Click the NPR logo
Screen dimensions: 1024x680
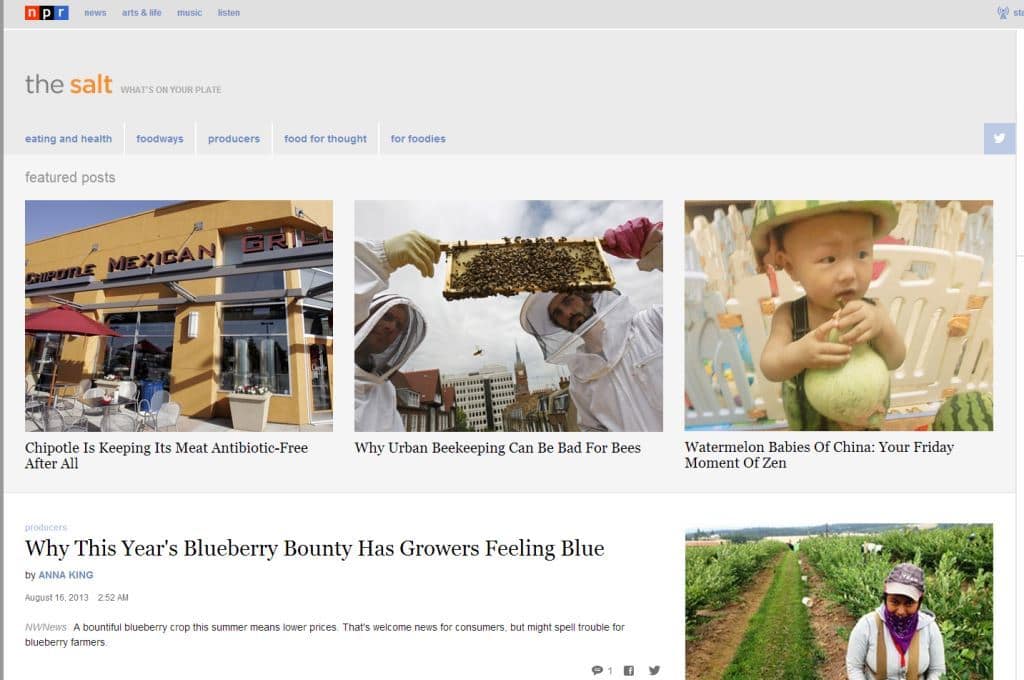[x=46, y=12]
